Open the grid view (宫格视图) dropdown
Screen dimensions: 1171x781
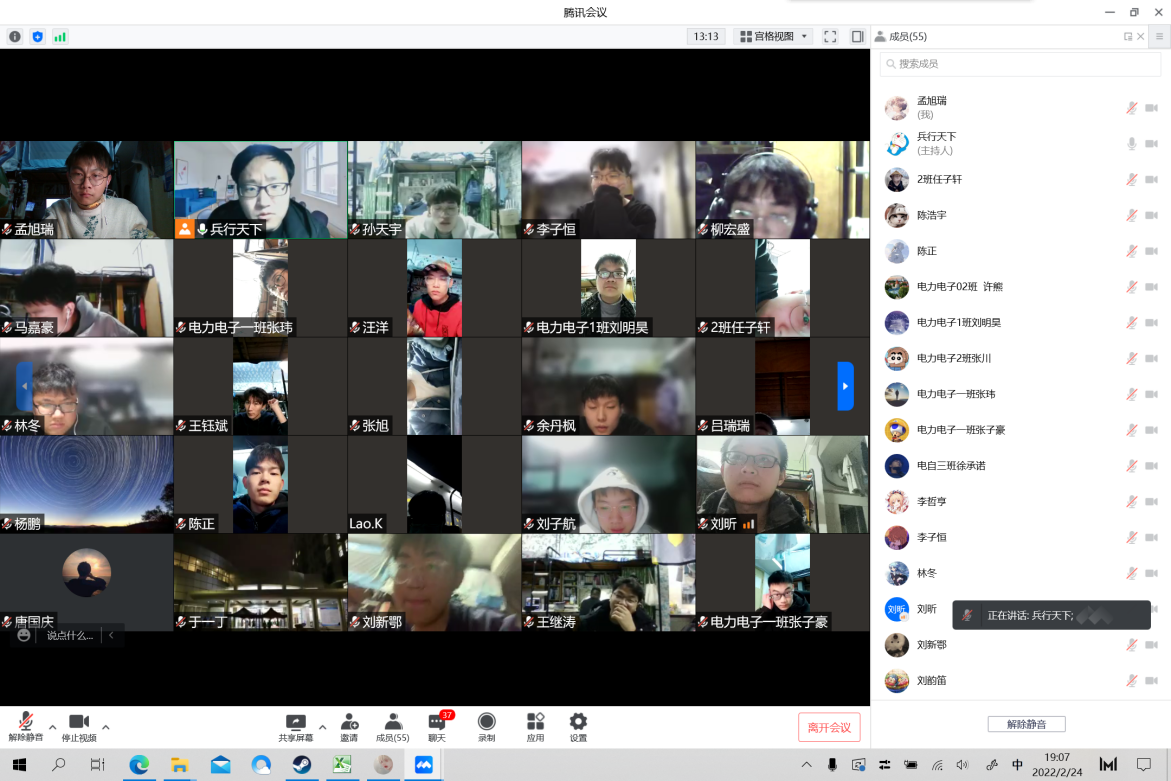[773, 36]
